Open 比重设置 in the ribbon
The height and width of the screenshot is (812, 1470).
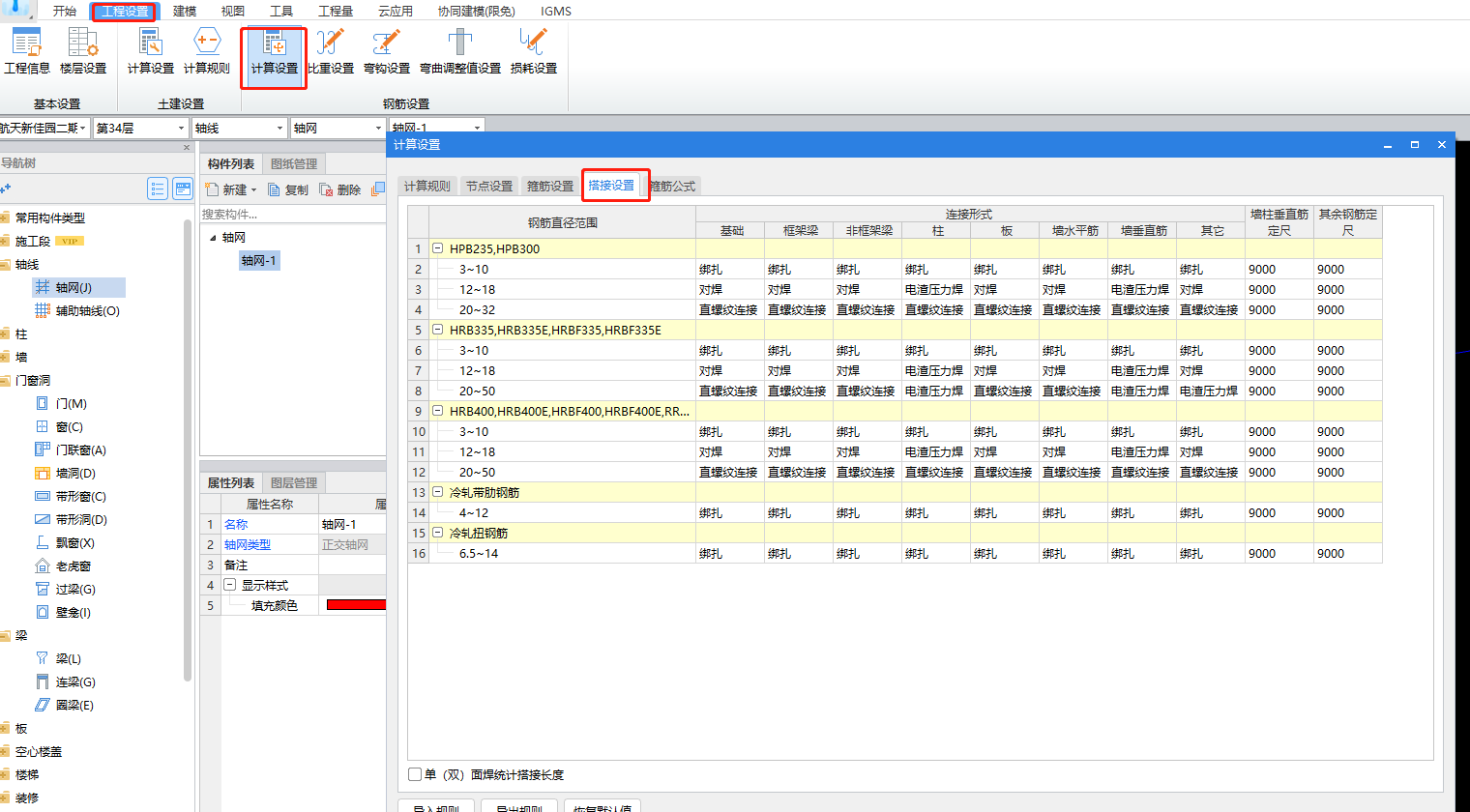tap(331, 51)
